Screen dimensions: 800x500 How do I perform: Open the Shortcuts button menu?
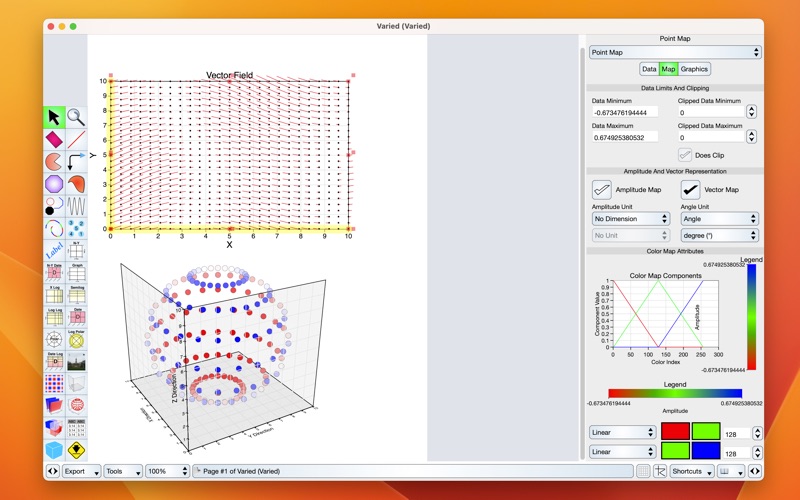(693, 471)
